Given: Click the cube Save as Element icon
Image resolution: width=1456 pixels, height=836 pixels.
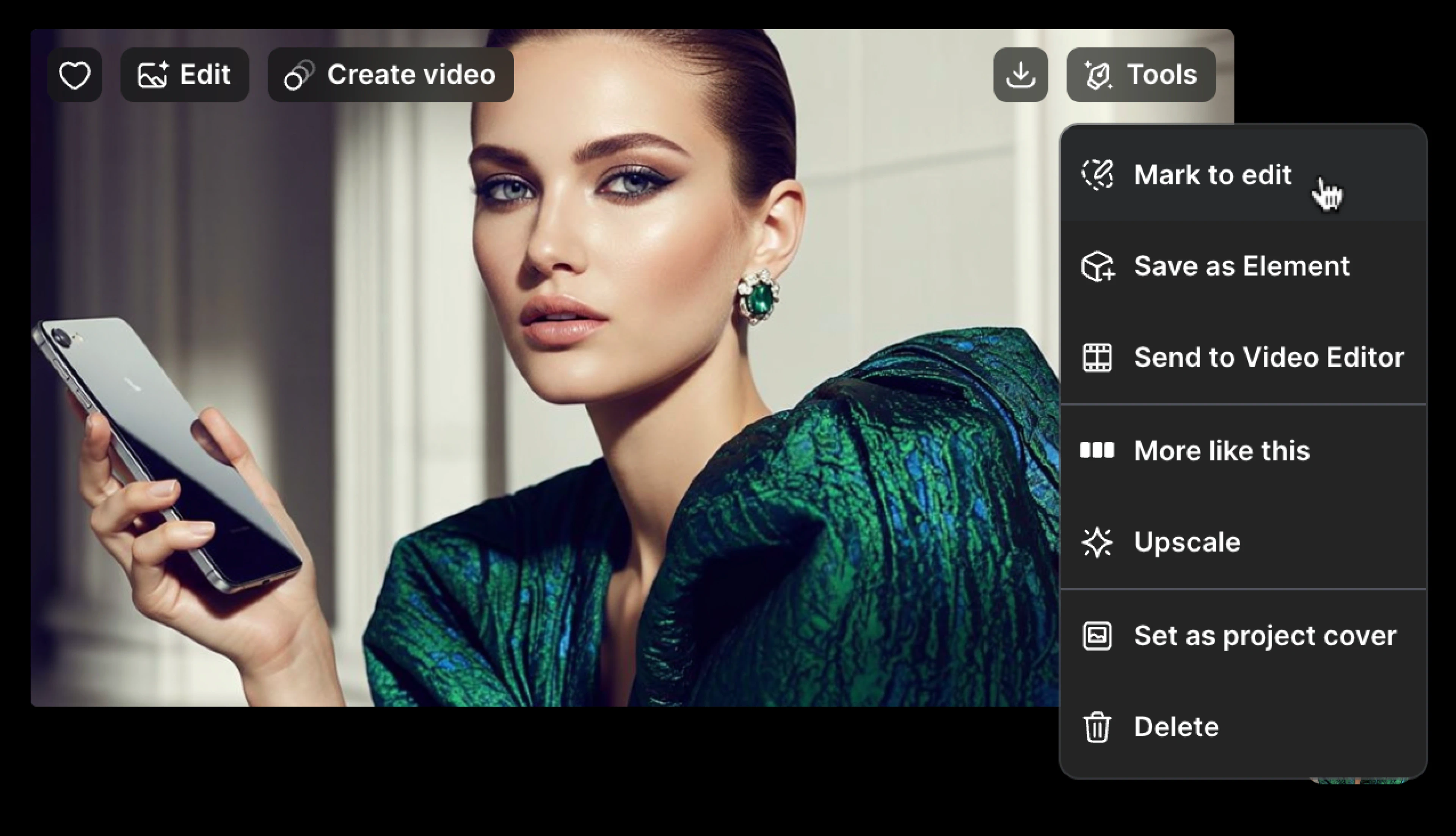Looking at the screenshot, I should pyautogui.click(x=1097, y=266).
